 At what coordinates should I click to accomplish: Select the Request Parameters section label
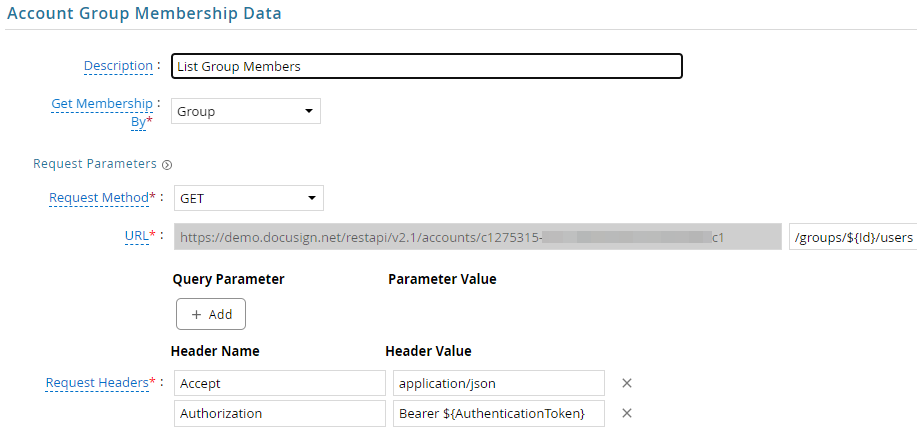point(95,164)
